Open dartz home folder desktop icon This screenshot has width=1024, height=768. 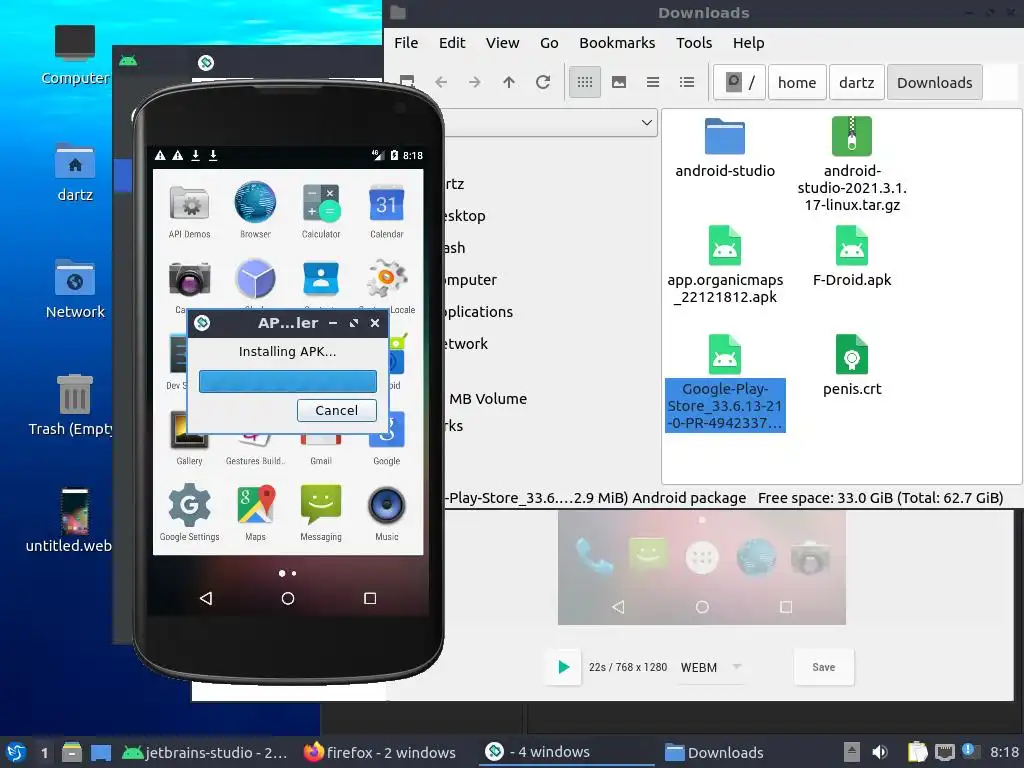click(74, 172)
